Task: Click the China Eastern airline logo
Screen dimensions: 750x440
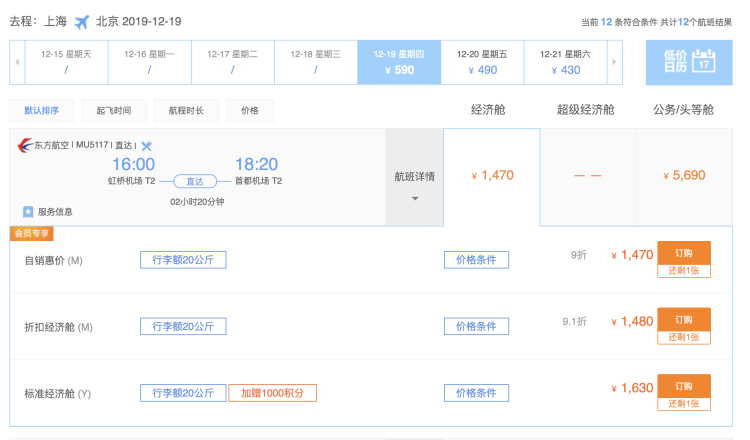Action: 25,145
